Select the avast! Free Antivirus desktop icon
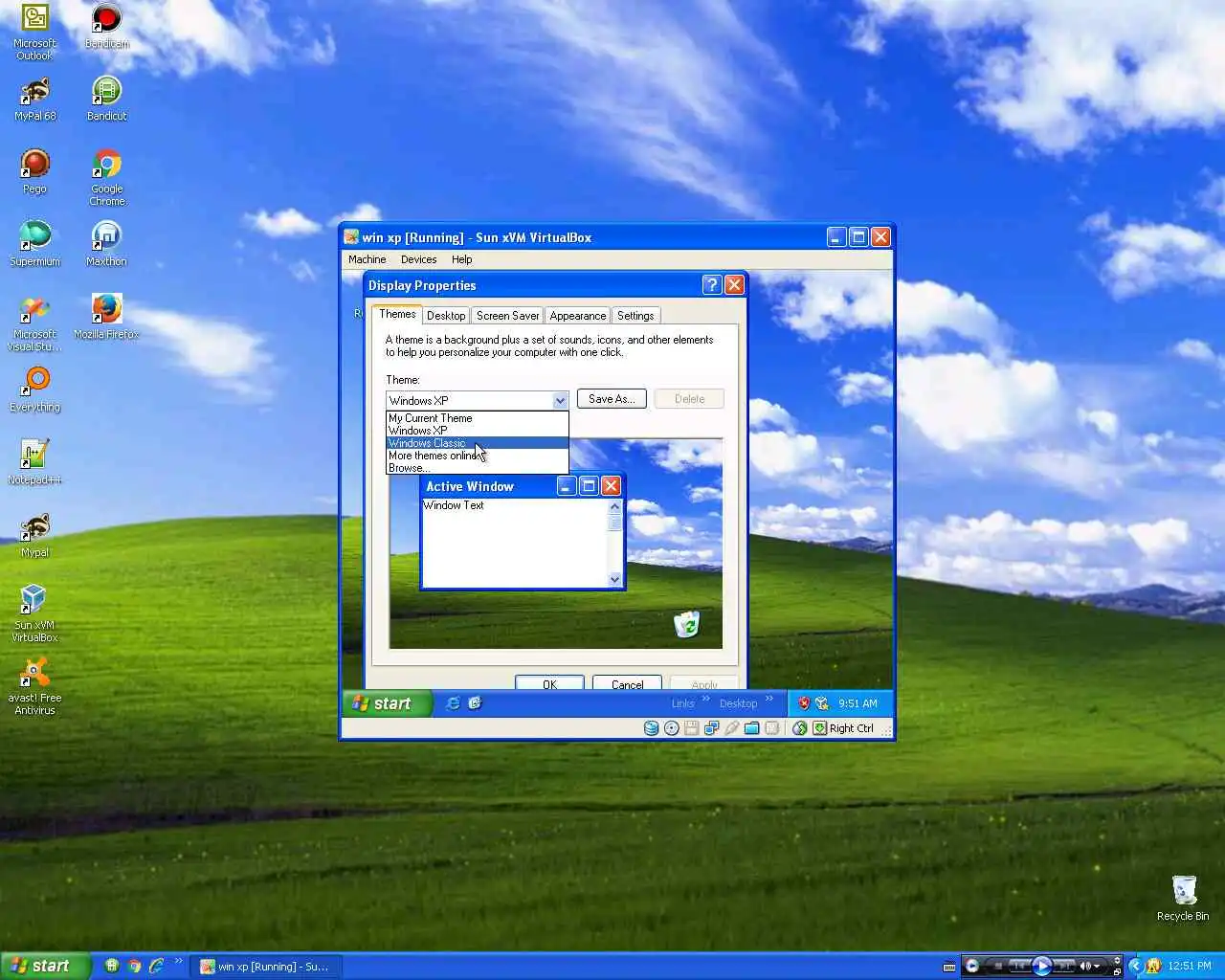 pyautogui.click(x=34, y=687)
